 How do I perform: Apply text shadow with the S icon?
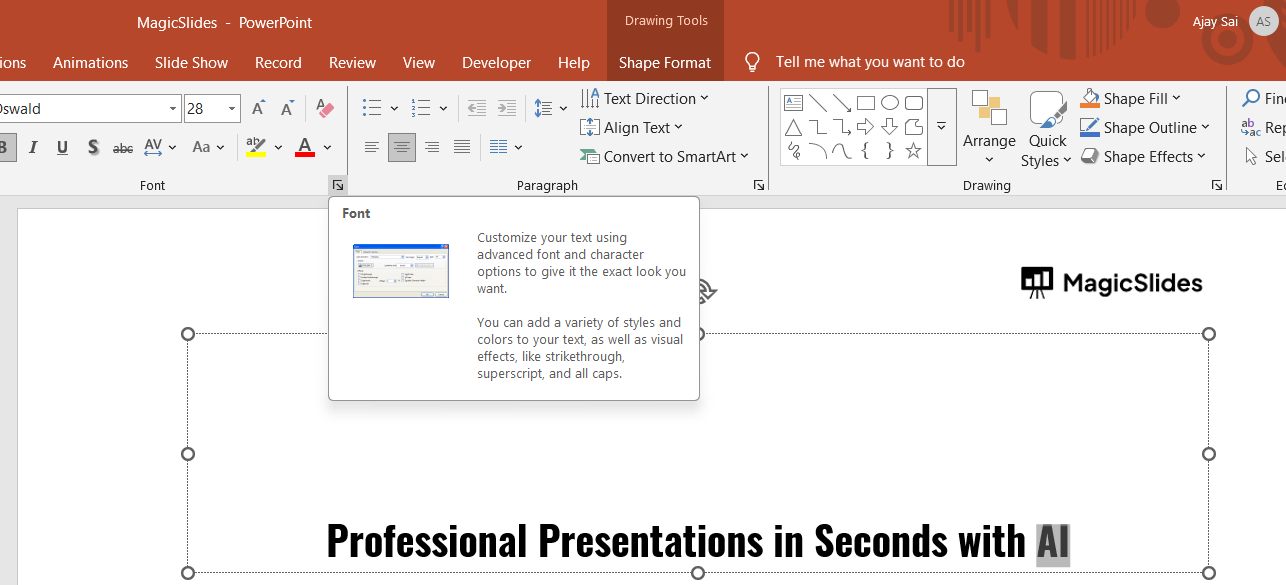point(93,147)
